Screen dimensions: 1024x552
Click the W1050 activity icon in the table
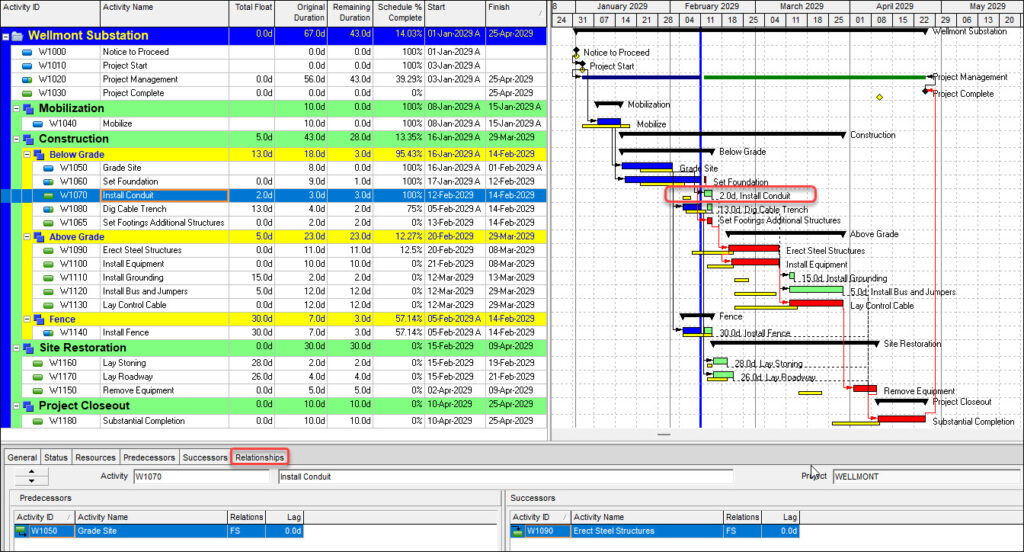point(48,168)
